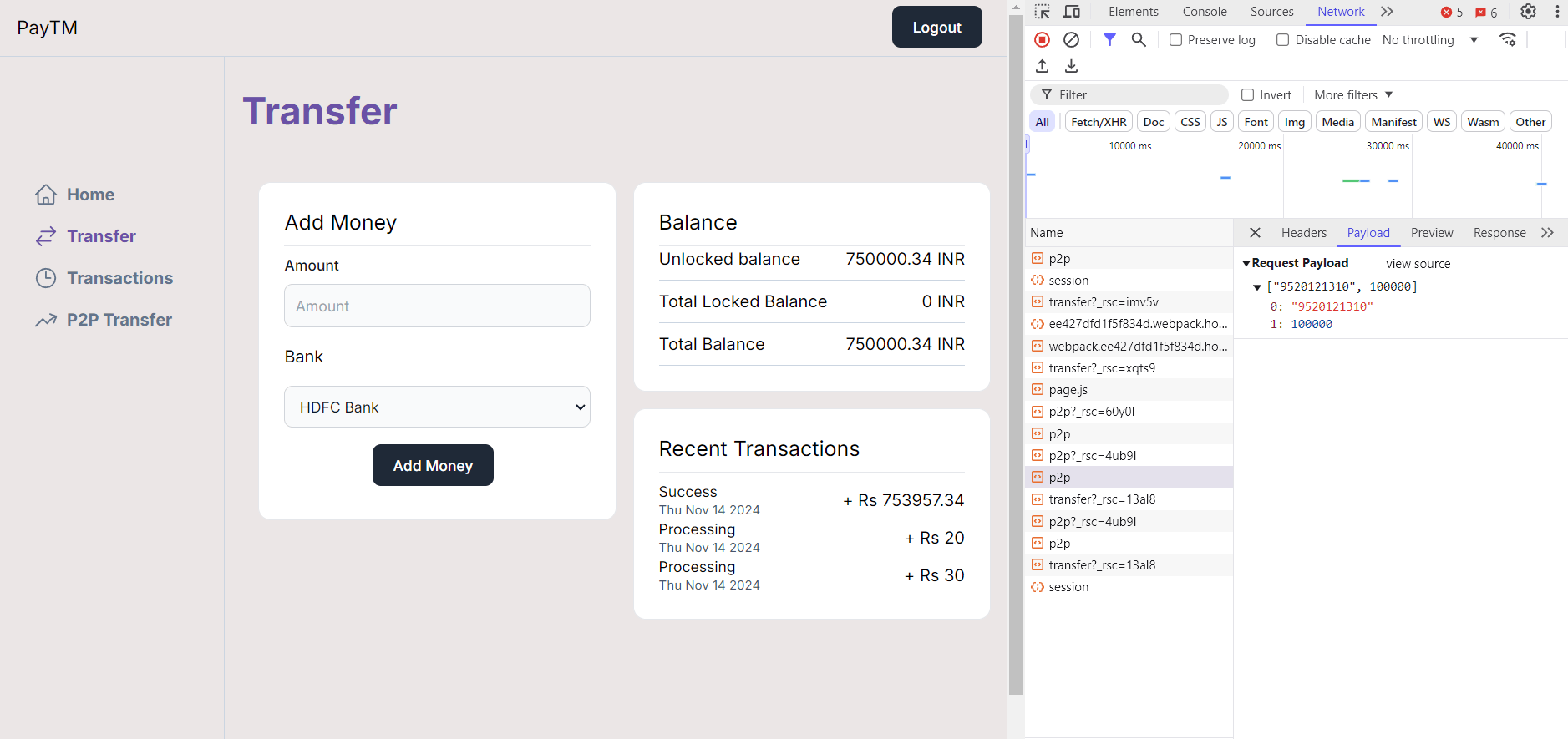Filter requests by WS type

1442,122
